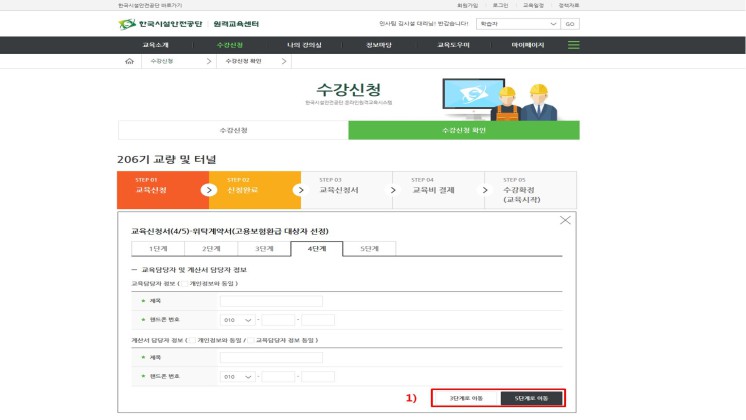Switch to the 3단계 tab

(263, 248)
